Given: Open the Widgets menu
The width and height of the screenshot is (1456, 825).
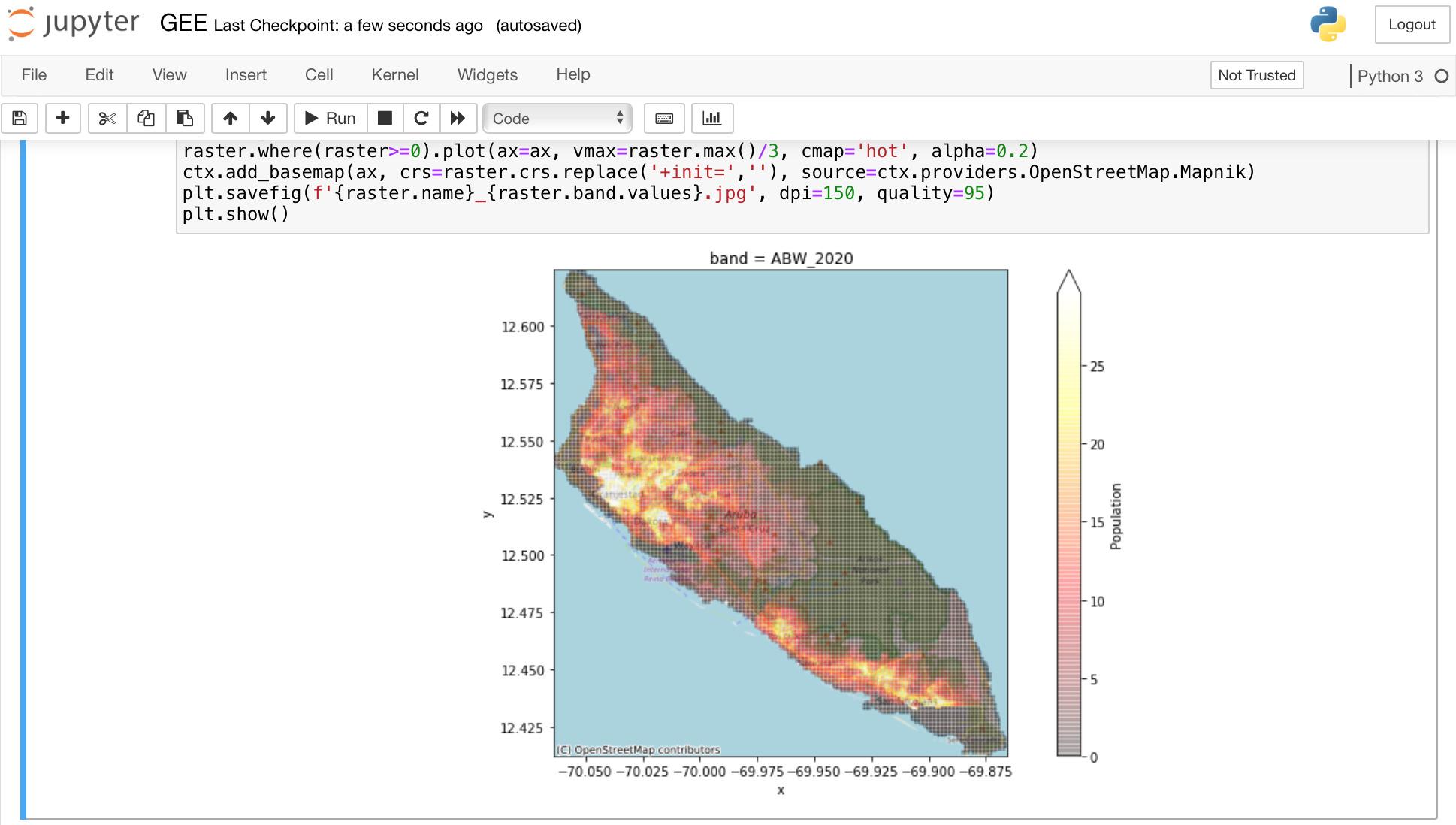Looking at the screenshot, I should (x=487, y=74).
